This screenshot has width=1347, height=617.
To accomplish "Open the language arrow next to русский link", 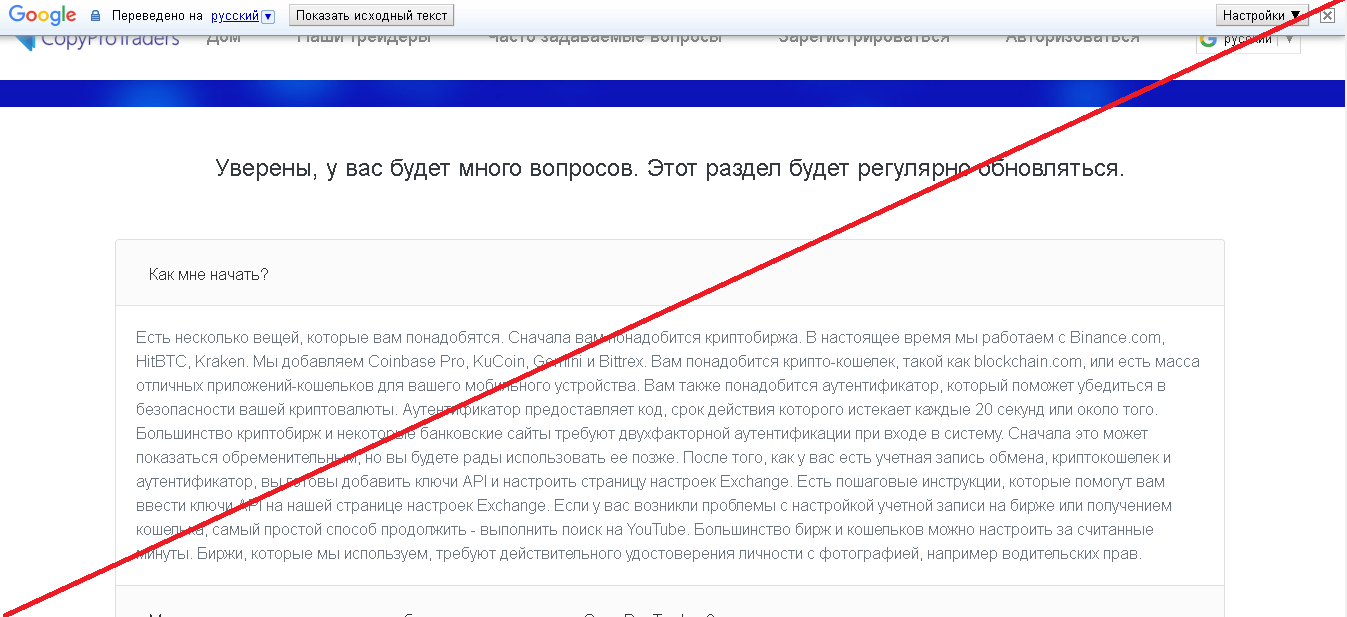I will click(268, 17).
